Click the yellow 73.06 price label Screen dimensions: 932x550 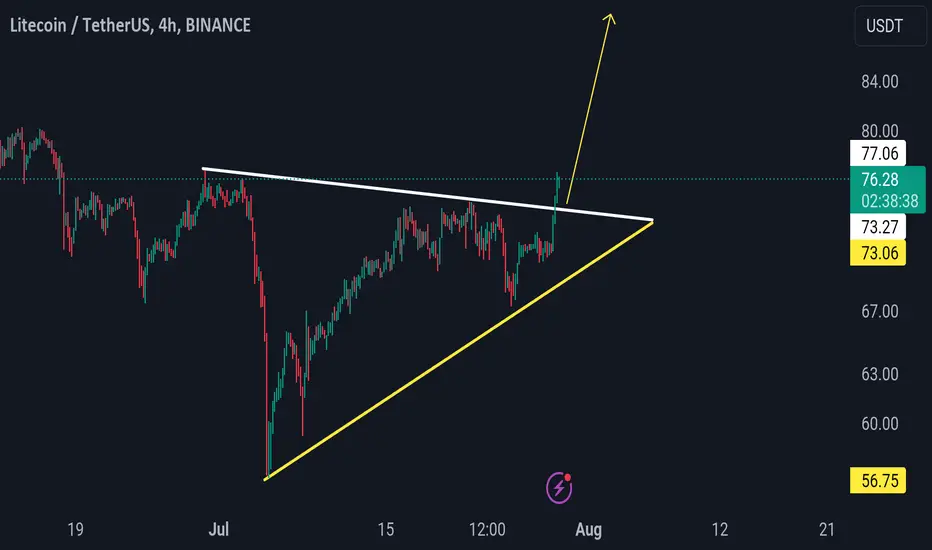(x=878, y=253)
